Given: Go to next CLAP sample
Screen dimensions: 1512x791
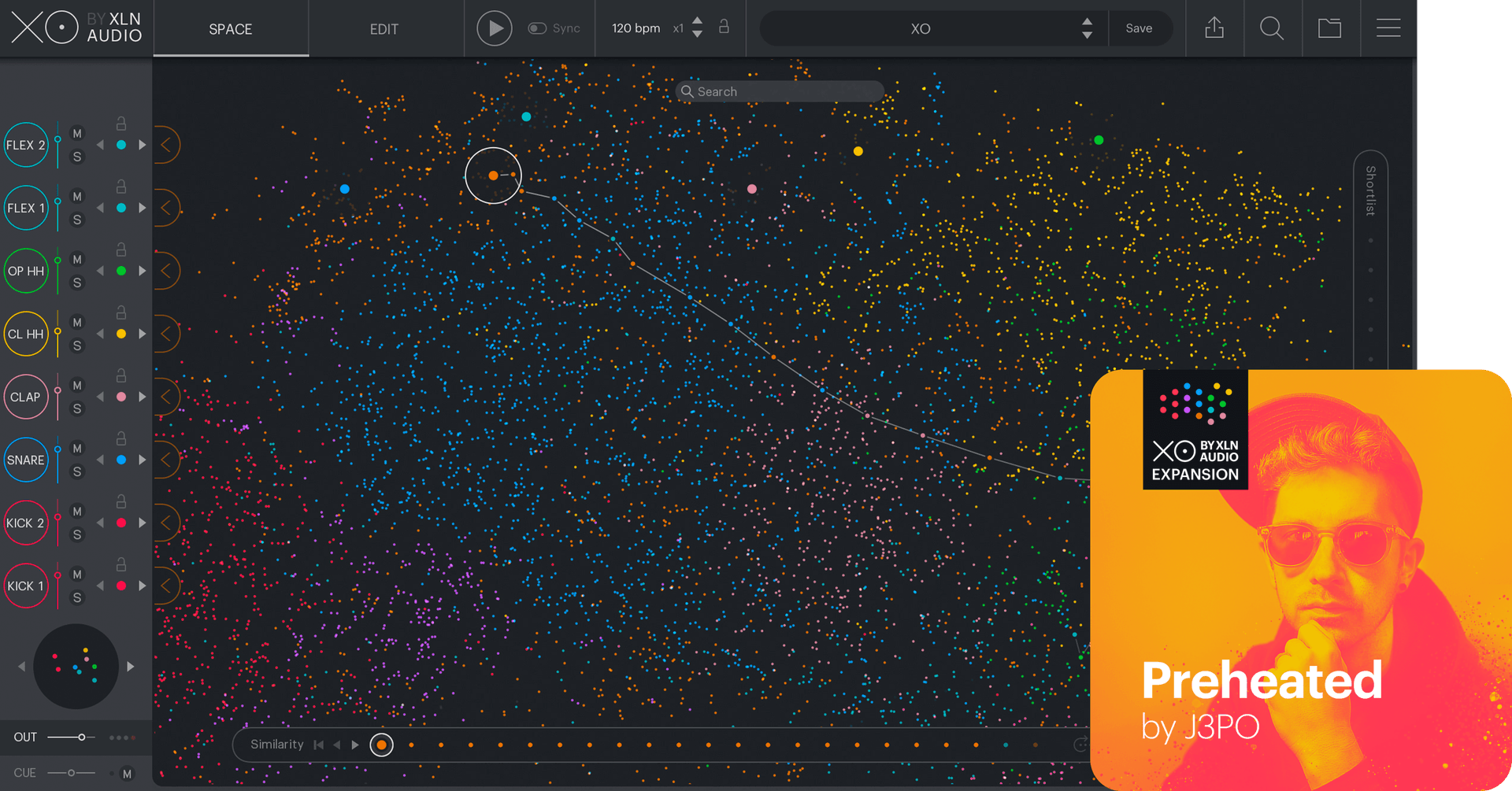Looking at the screenshot, I should point(143,397).
